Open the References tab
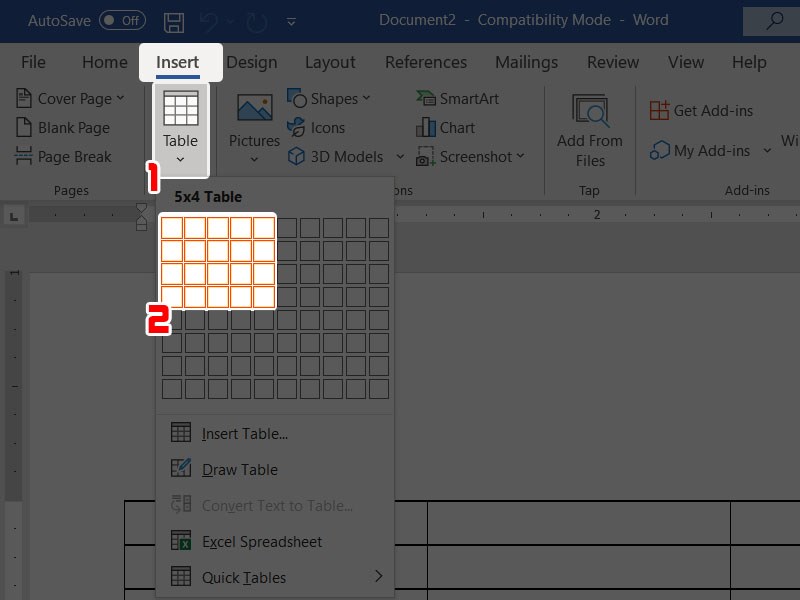 point(426,62)
